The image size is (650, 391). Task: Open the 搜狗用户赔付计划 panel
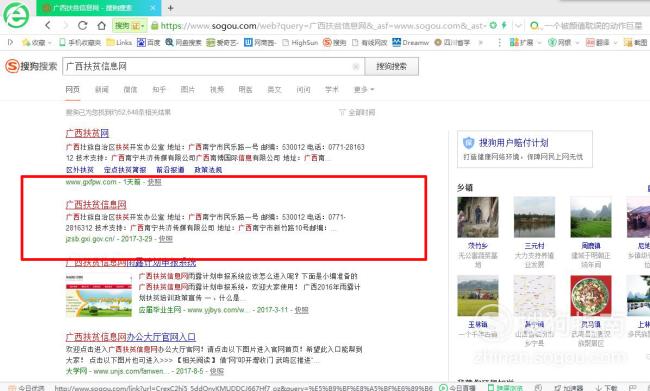click(x=525, y=149)
